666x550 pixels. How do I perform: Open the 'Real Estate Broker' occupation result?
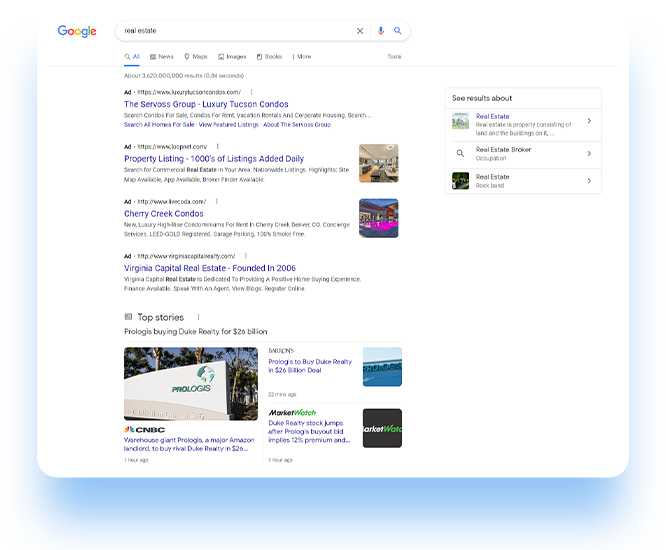503,149
